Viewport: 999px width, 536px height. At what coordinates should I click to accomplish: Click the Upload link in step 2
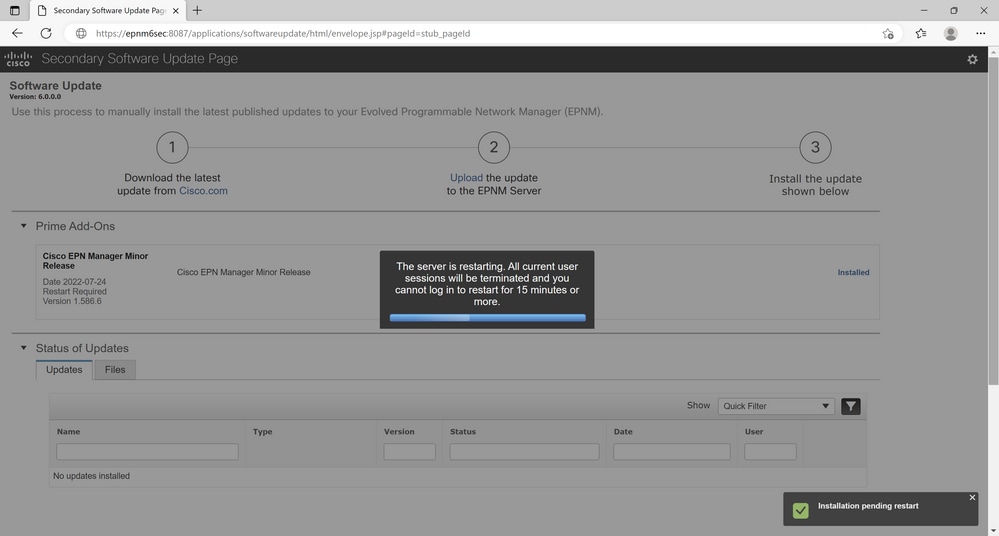point(466,178)
